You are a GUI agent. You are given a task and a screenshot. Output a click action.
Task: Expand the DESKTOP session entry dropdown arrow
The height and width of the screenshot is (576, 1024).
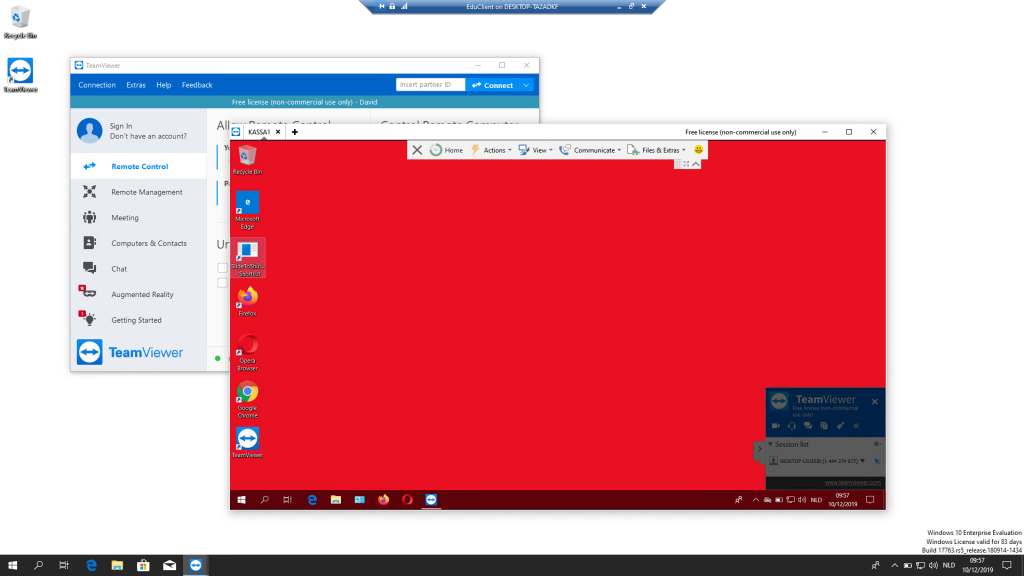[x=863, y=461]
